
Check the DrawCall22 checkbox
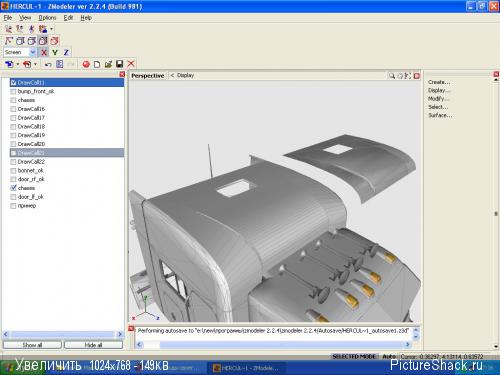coord(13,162)
